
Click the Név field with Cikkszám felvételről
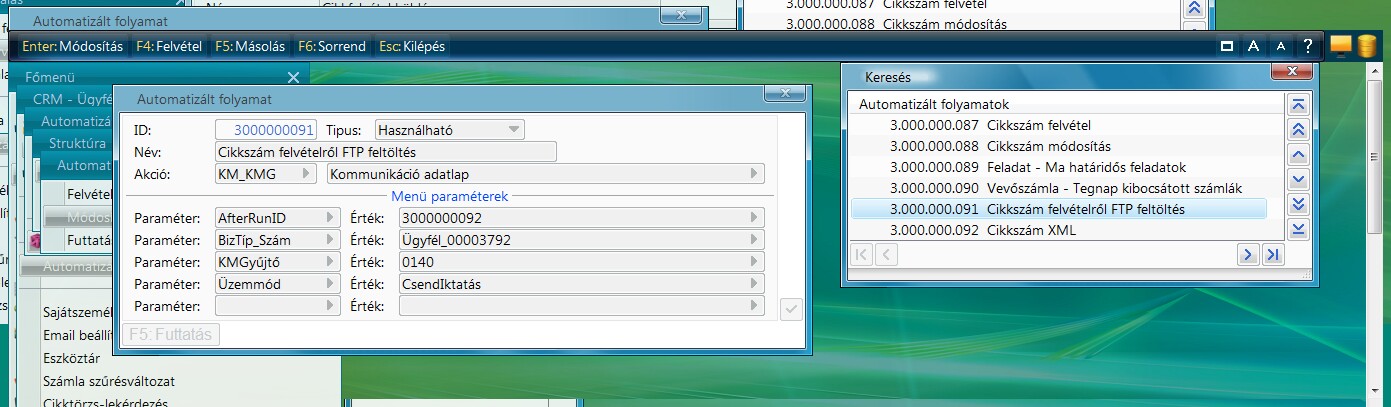tap(385, 151)
